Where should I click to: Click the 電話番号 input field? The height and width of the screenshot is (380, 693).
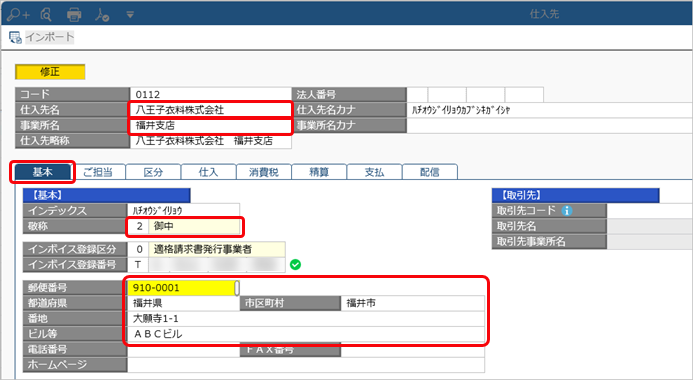(x=183, y=350)
